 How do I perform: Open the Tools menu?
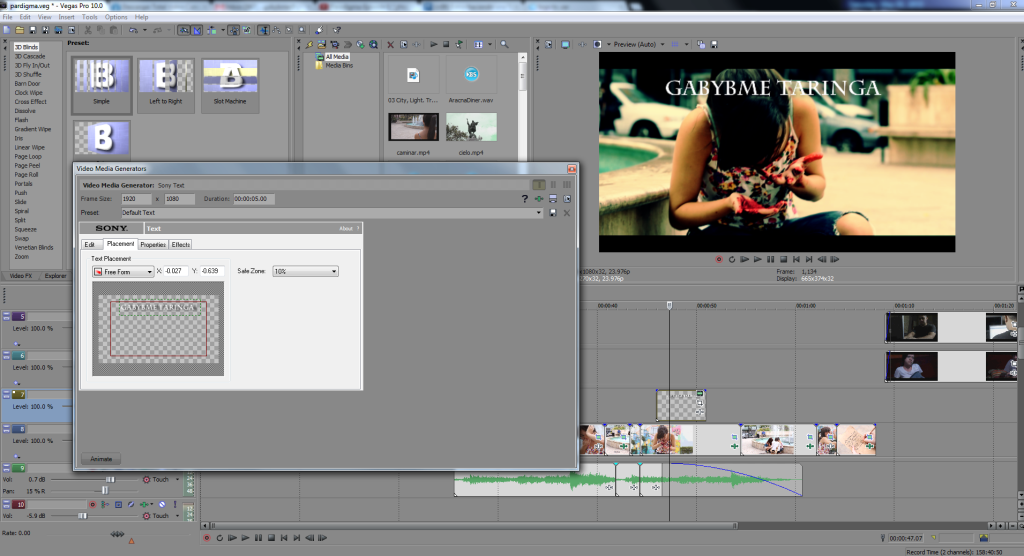pos(89,17)
